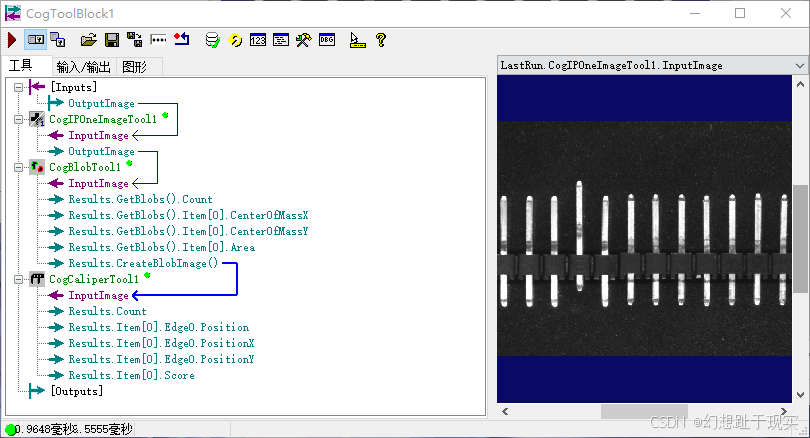
Task: Click the image horizontal scrollbar thumb
Action: click(x=644, y=411)
